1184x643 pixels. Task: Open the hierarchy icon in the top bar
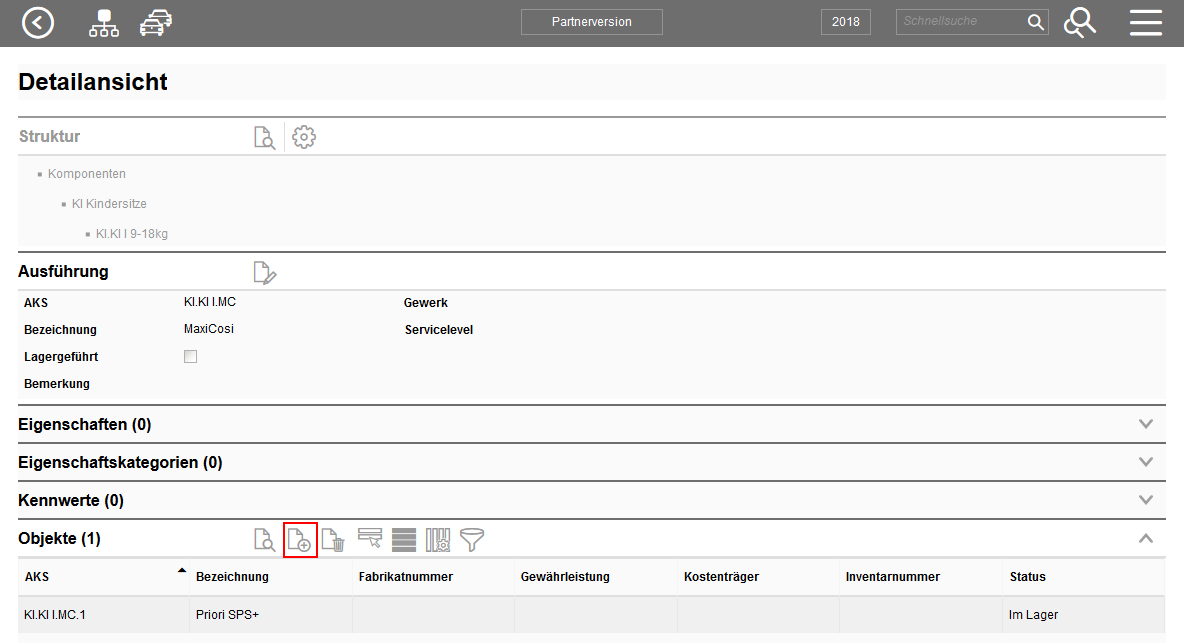point(103,21)
